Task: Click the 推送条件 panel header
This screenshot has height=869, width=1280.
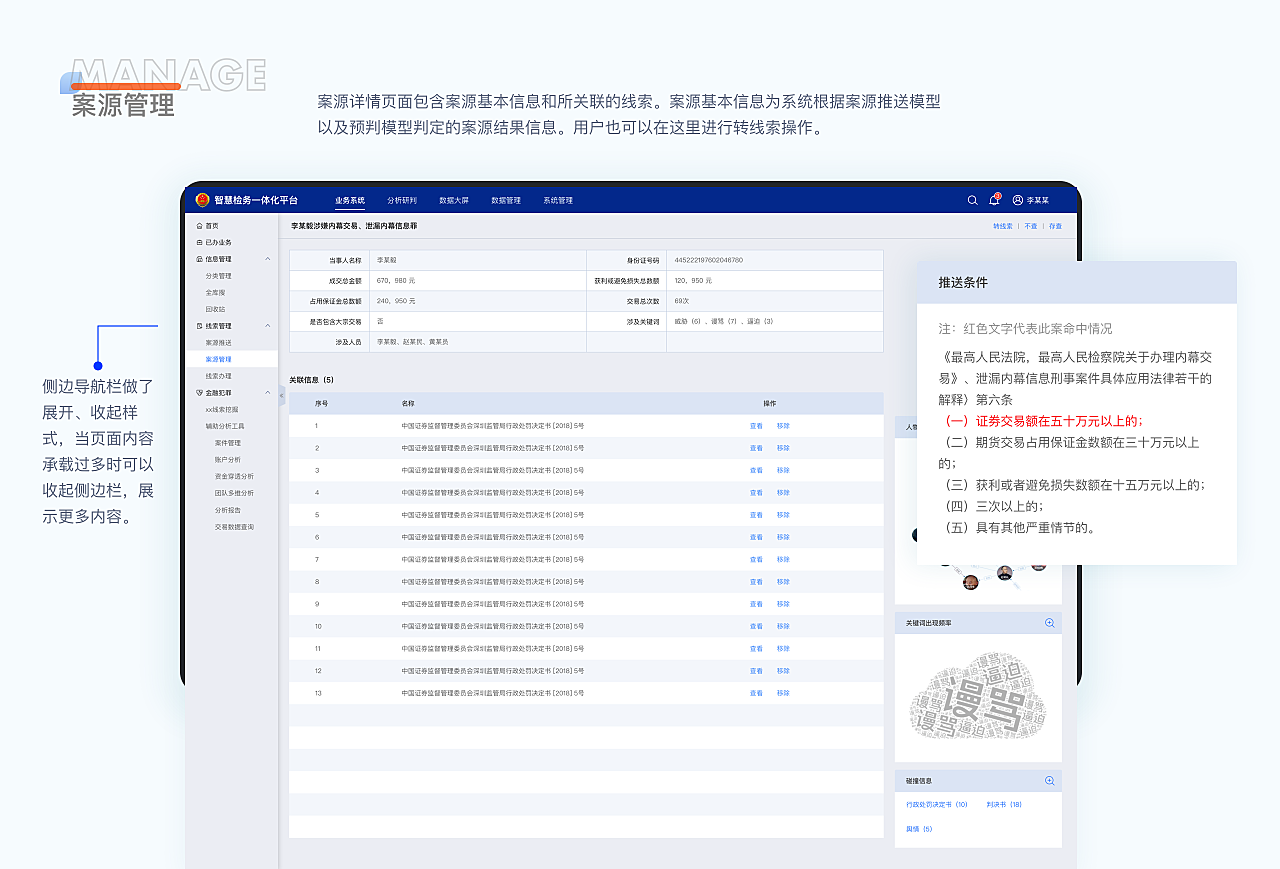Action: 1077,283
